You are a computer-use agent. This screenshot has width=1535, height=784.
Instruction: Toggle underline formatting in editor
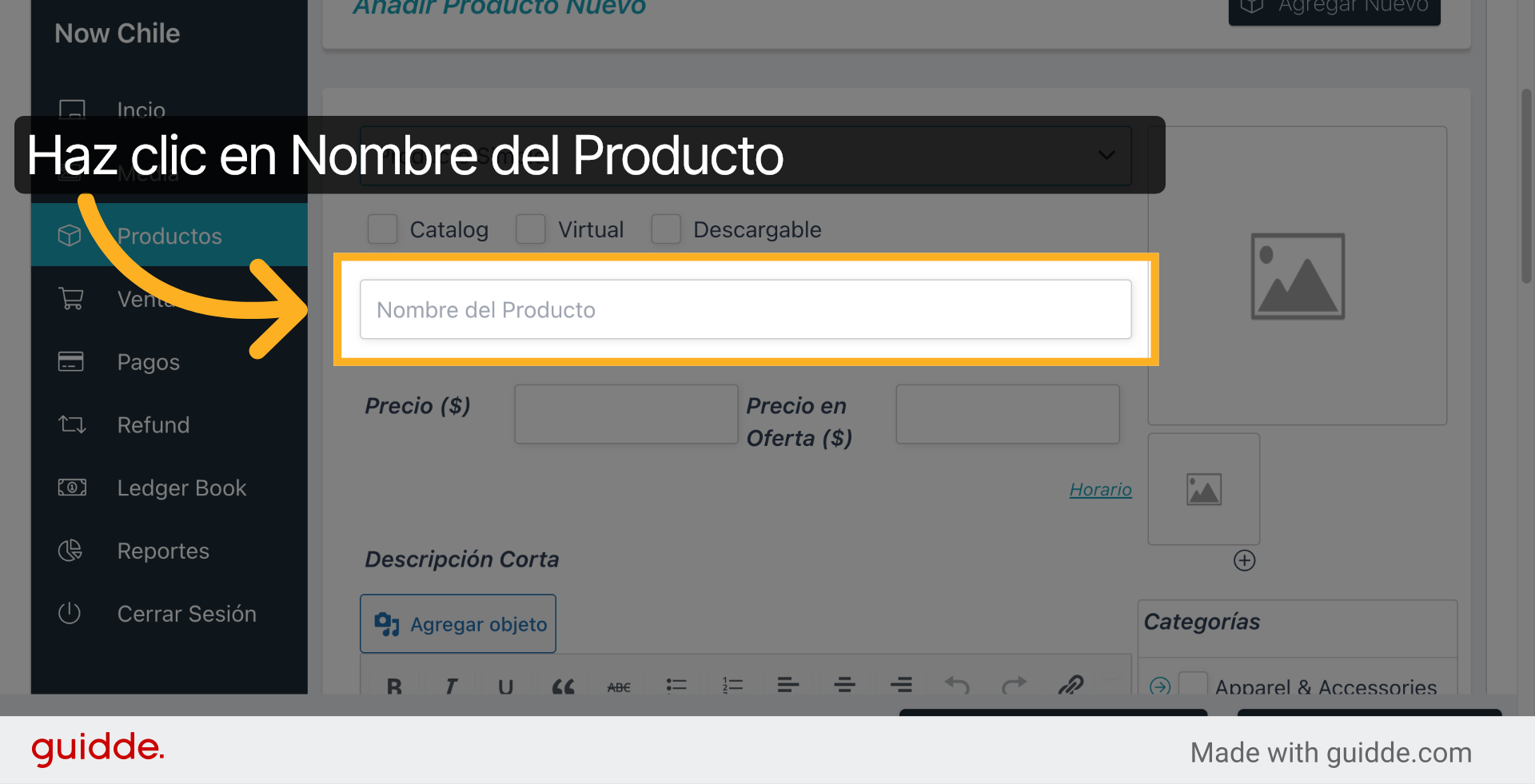coord(506,686)
